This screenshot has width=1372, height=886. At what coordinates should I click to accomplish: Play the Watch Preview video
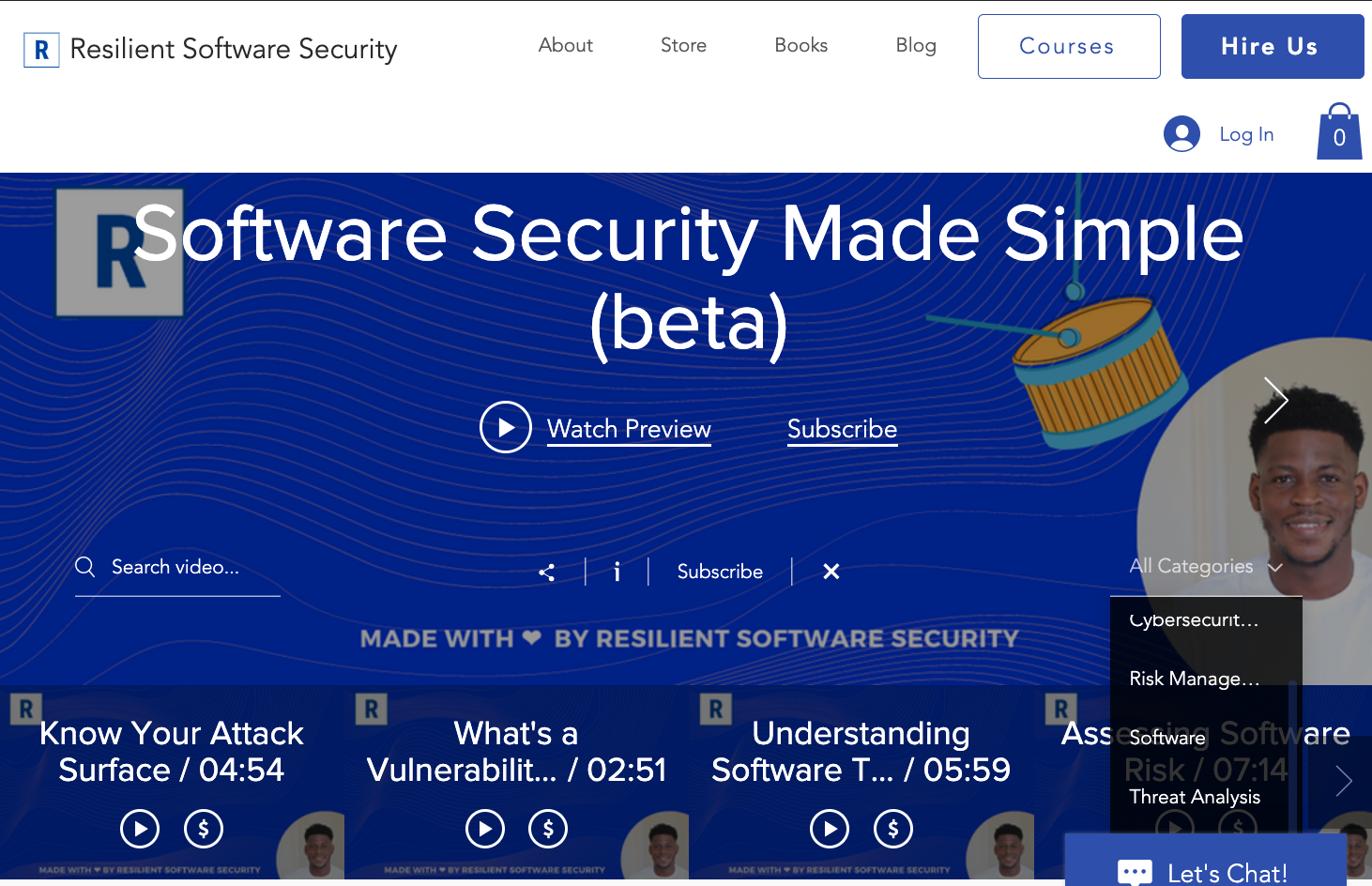[x=506, y=427]
